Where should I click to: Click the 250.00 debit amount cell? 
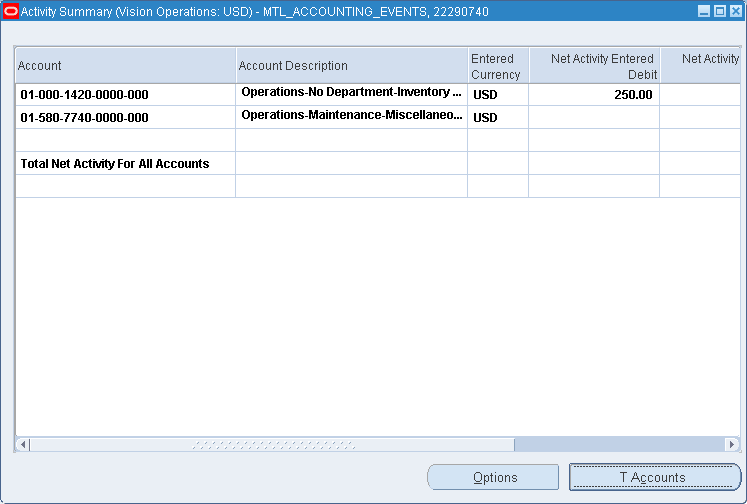[x=595, y=94]
